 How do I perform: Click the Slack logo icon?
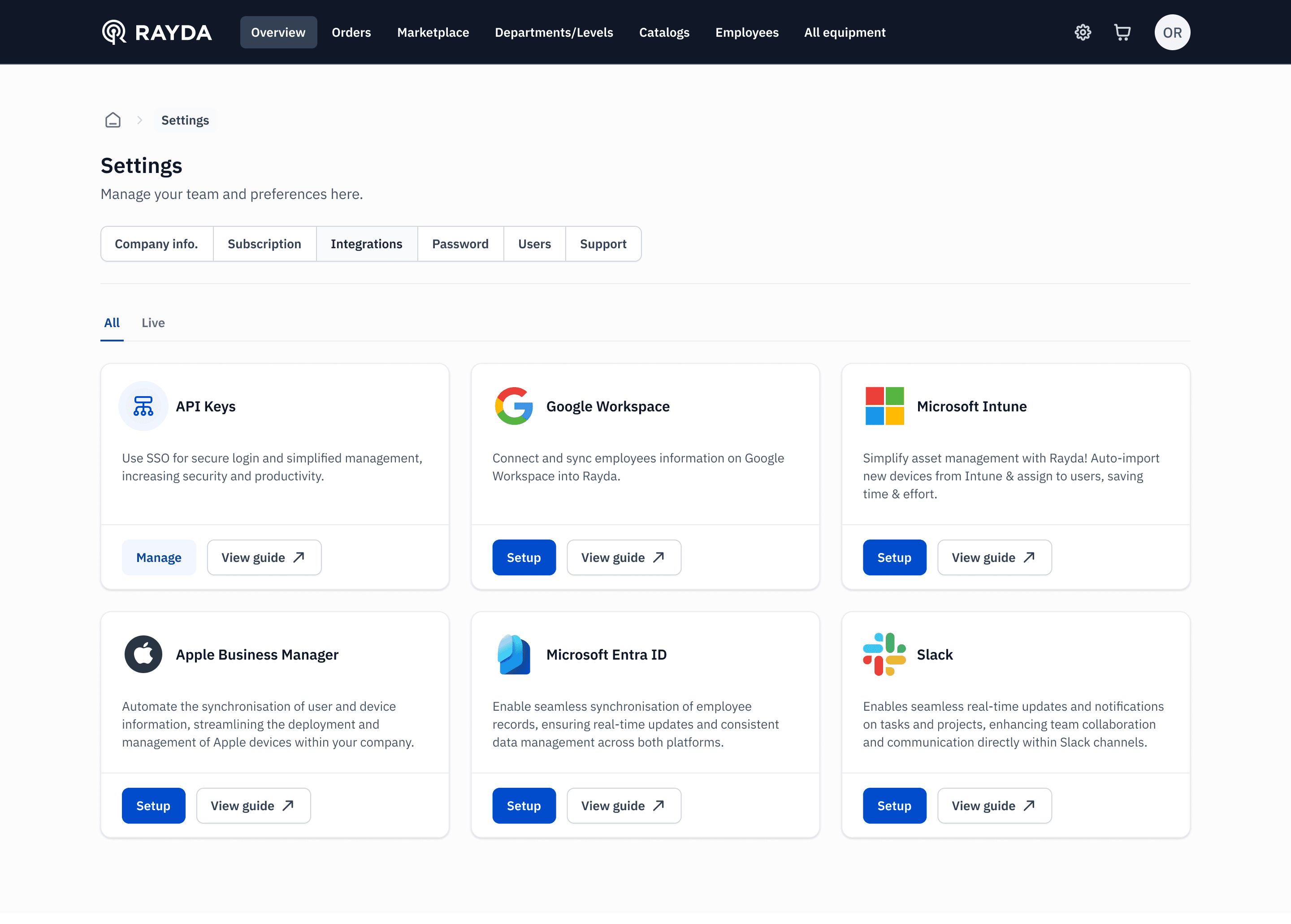pos(884,654)
